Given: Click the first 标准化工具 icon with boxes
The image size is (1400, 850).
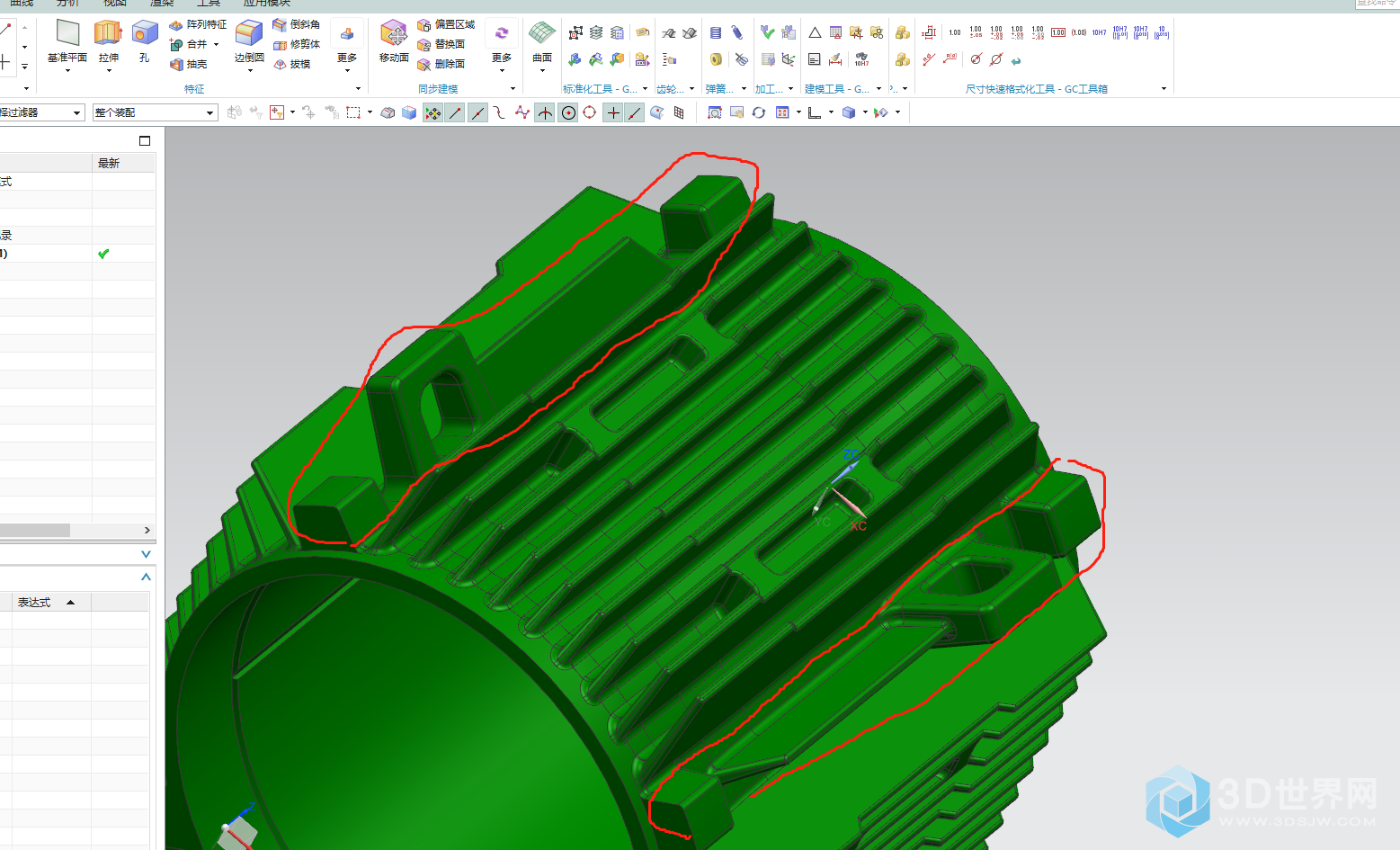Looking at the screenshot, I should [x=575, y=33].
